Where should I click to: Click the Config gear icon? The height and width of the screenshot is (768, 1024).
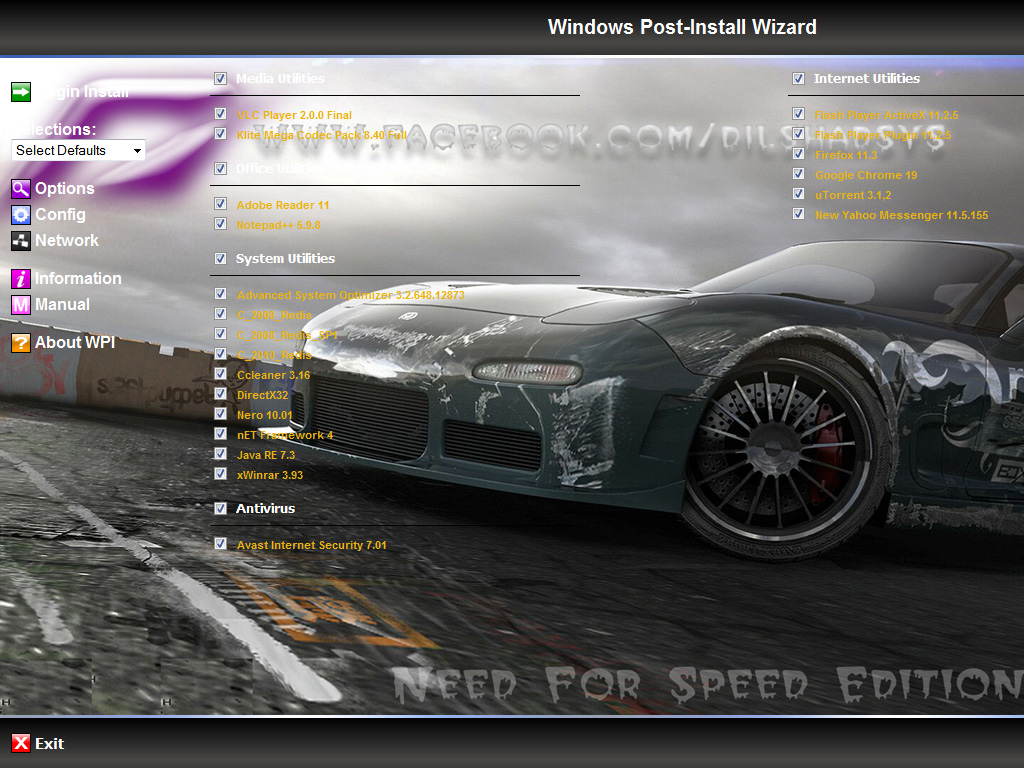21,214
